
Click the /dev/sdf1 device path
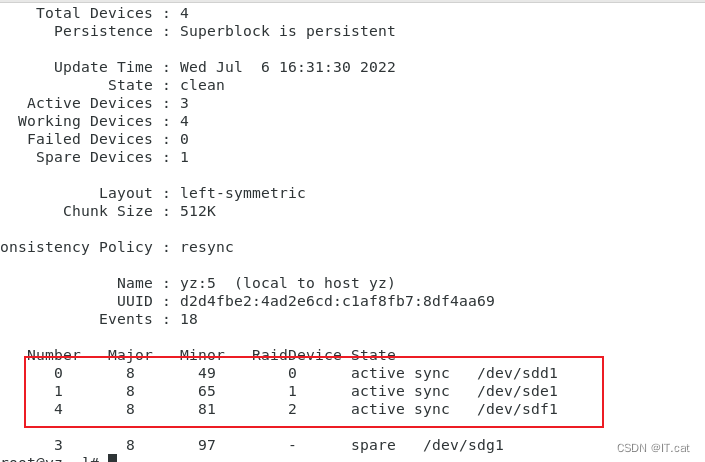point(517,409)
